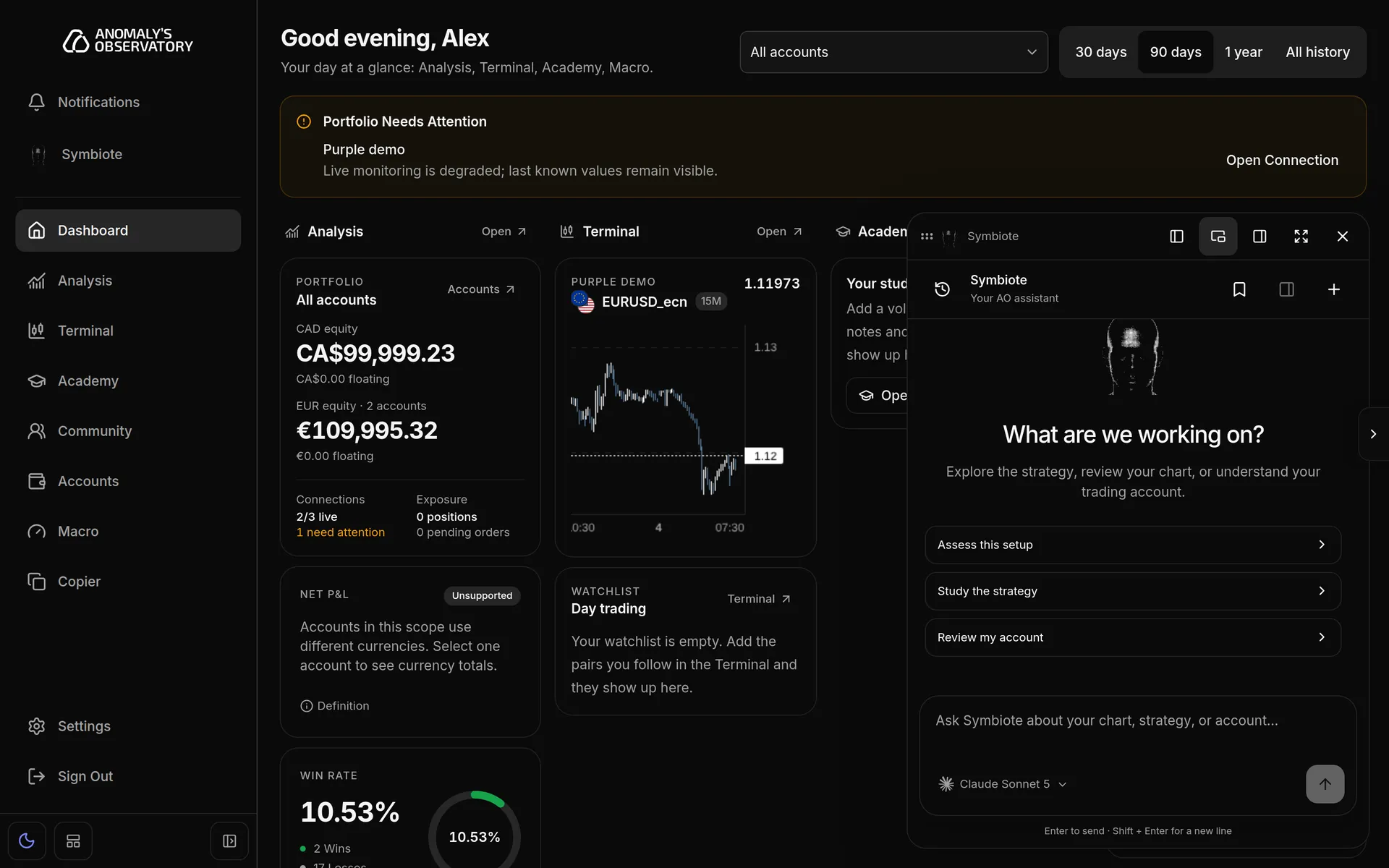Send message with the up-arrow button
Viewport: 1389px width, 868px height.
click(x=1325, y=784)
